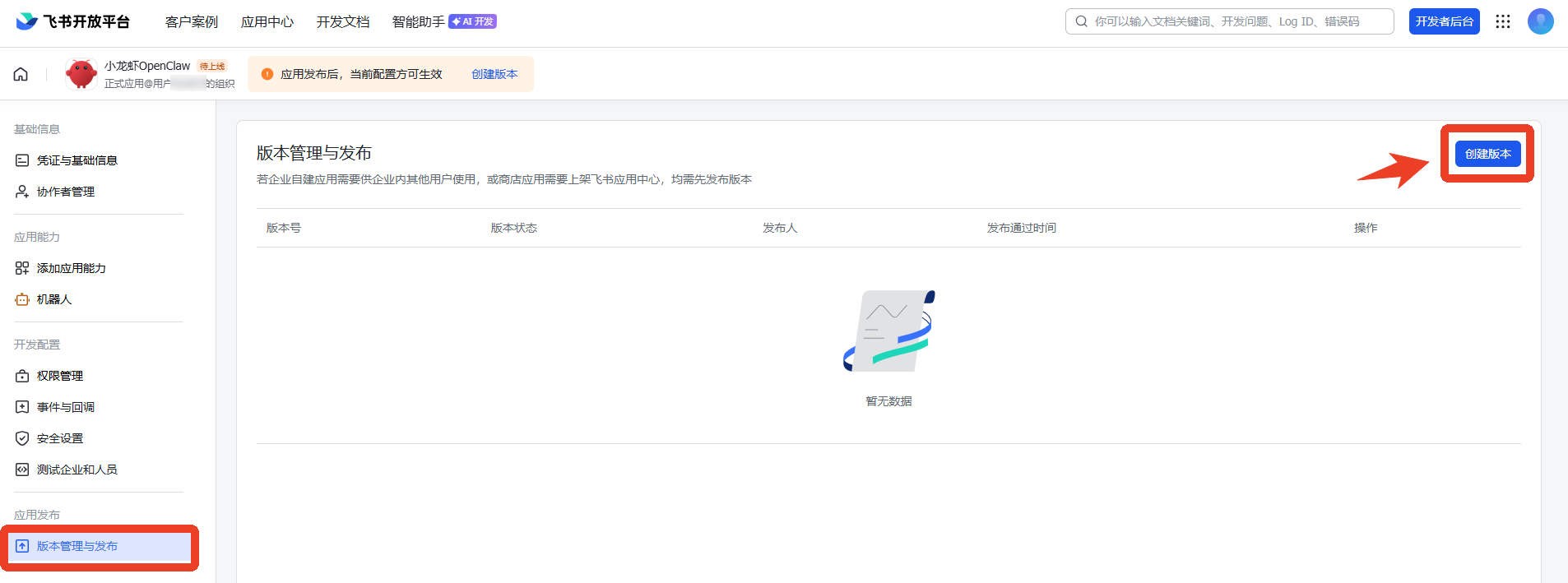Viewport: 1568px width, 583px height.
Task: Go to 协作者管理 in the sidebar
Action: tap(65, 192)
